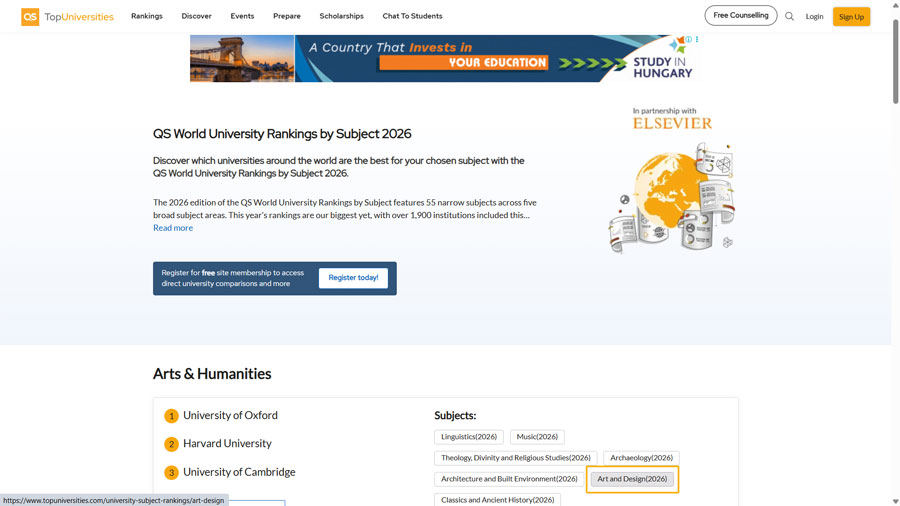Choose Art and Design(2026) subject

pos(632,479)
